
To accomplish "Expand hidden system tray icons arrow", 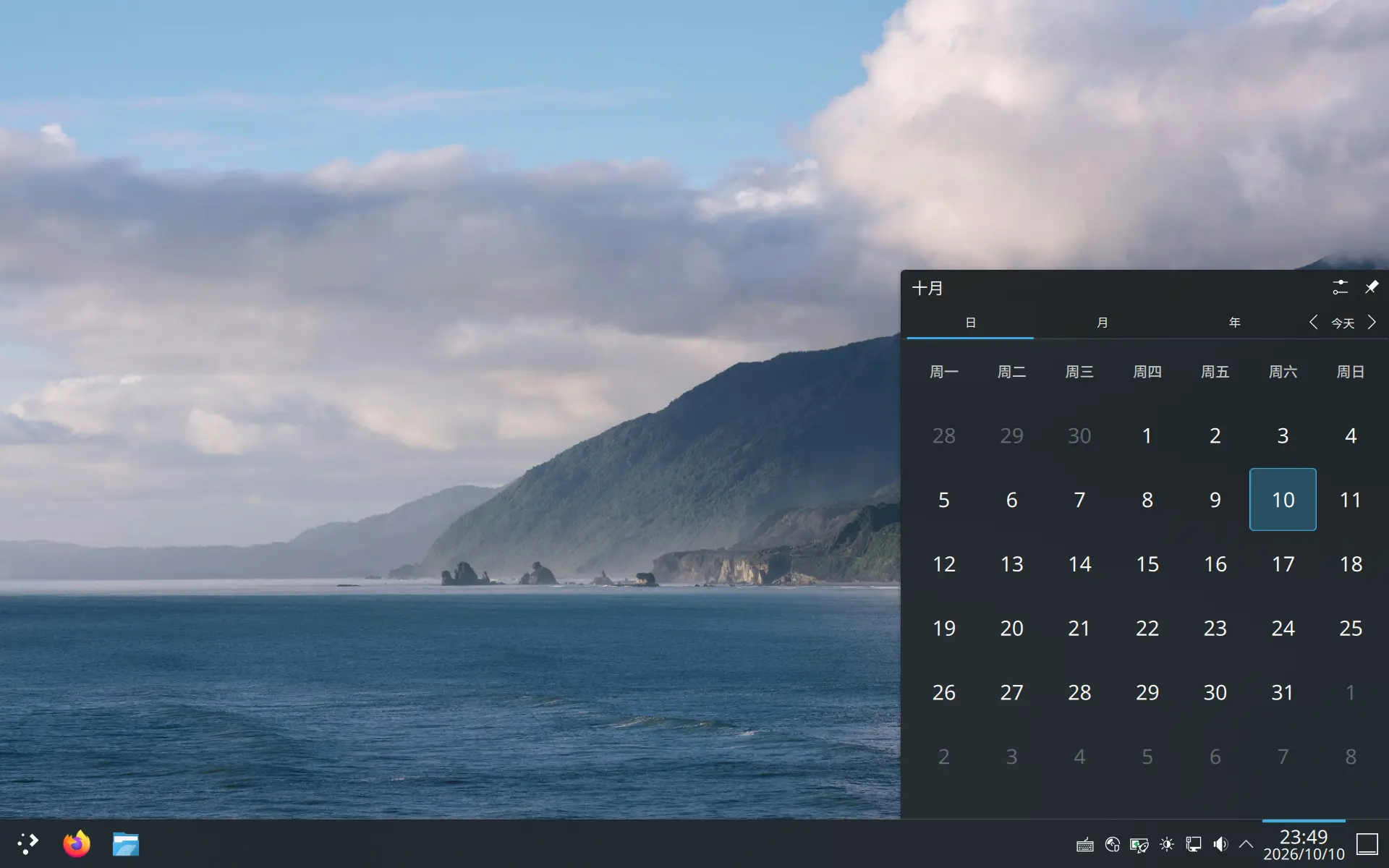I will [1246, 844].
